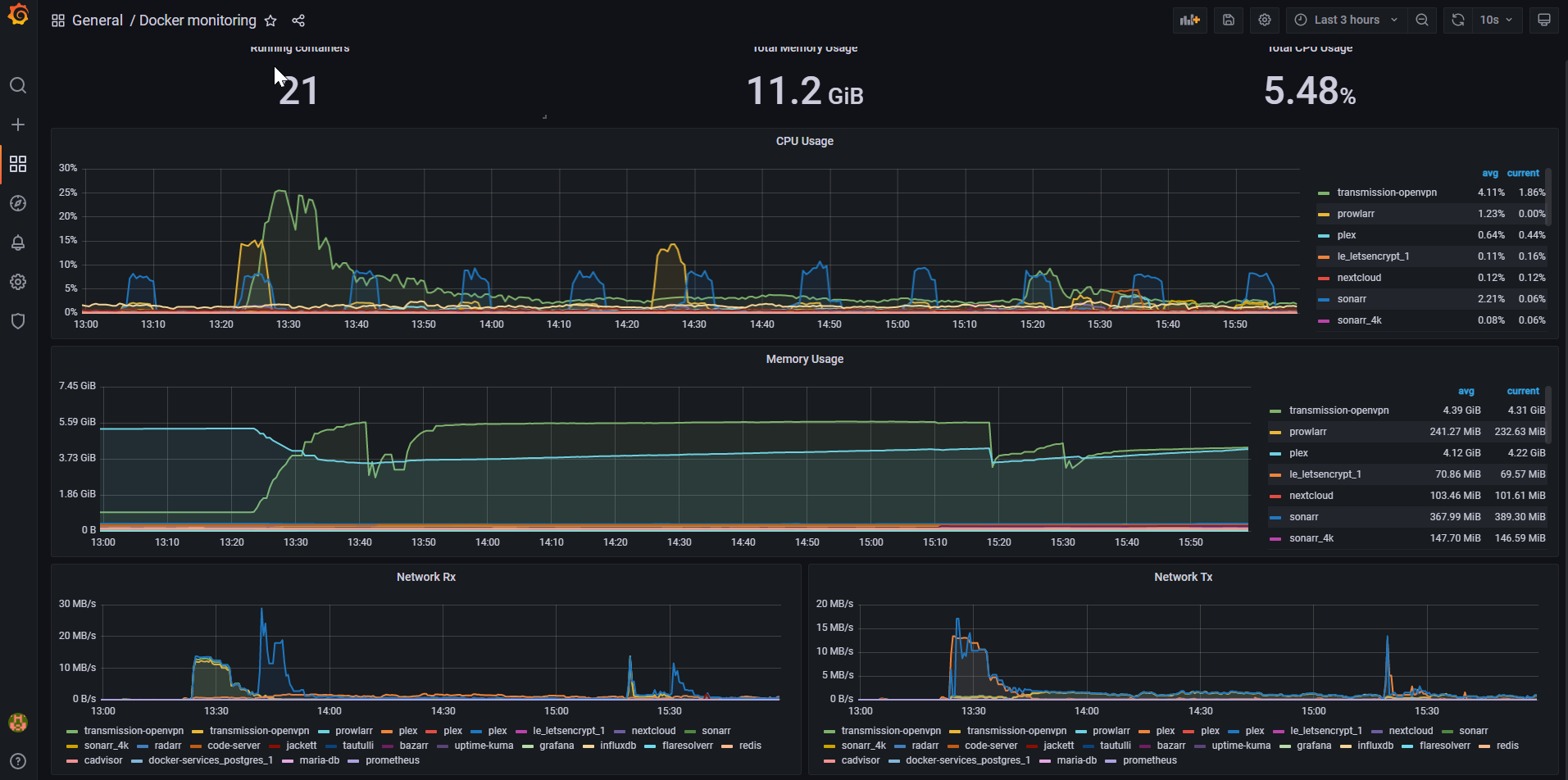Viewport: 1568px width, 780px height.
Task: Open the Explore compass icon in sidebar
Action: coord(18,203)
